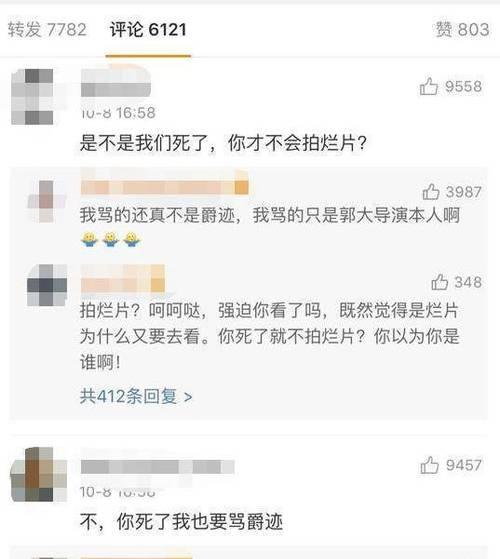The image size is (500, 559).
Task: Open the 转发 7782 tab
Action: 47,29
